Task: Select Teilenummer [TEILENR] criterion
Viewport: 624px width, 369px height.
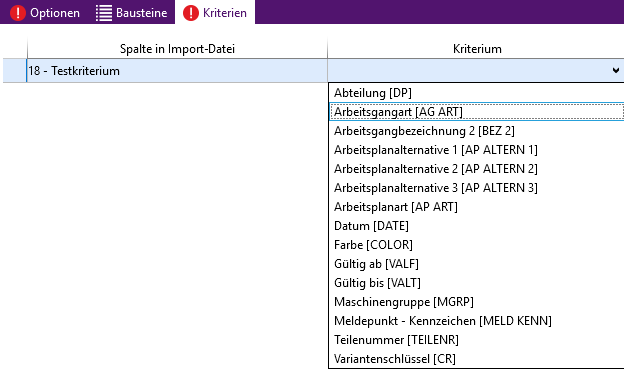Action: tap(476, 340)
